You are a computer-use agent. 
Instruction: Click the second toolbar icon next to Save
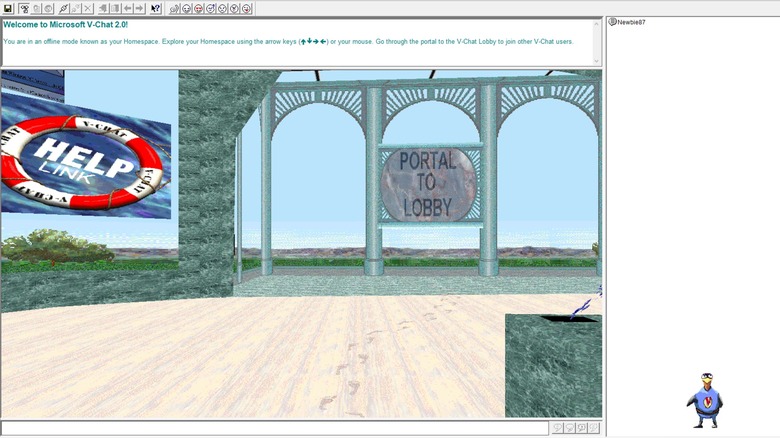(24, 8)
